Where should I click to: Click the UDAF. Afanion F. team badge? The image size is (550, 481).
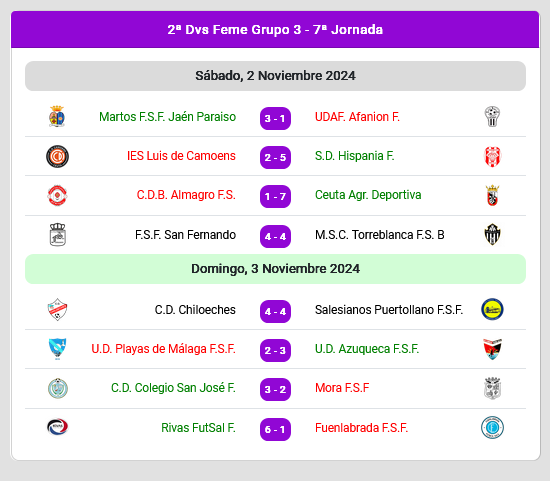pyautogui.click(x=492, y=116)
